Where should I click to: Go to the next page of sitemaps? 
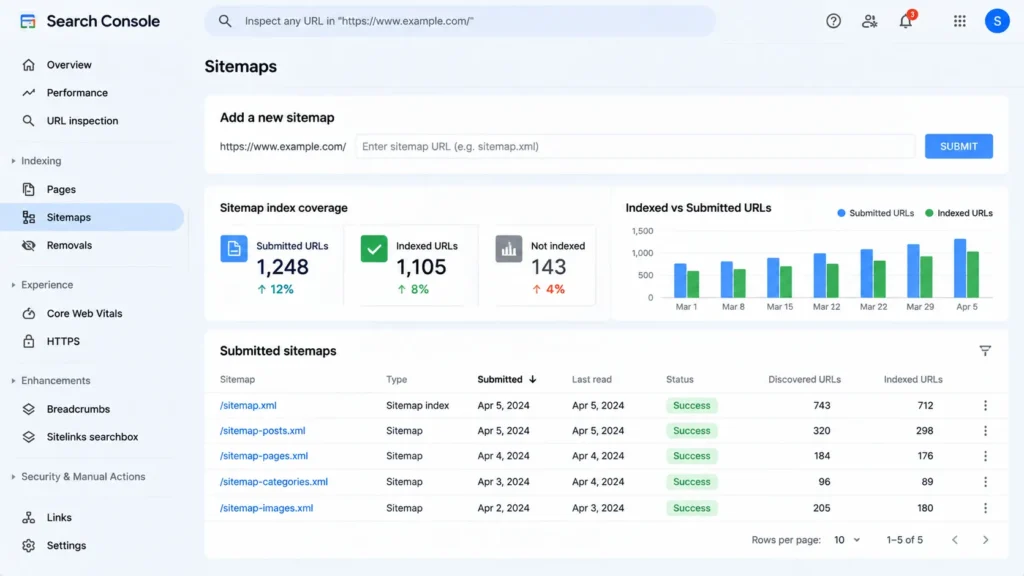pyautogui.click(x=985, y=540)
